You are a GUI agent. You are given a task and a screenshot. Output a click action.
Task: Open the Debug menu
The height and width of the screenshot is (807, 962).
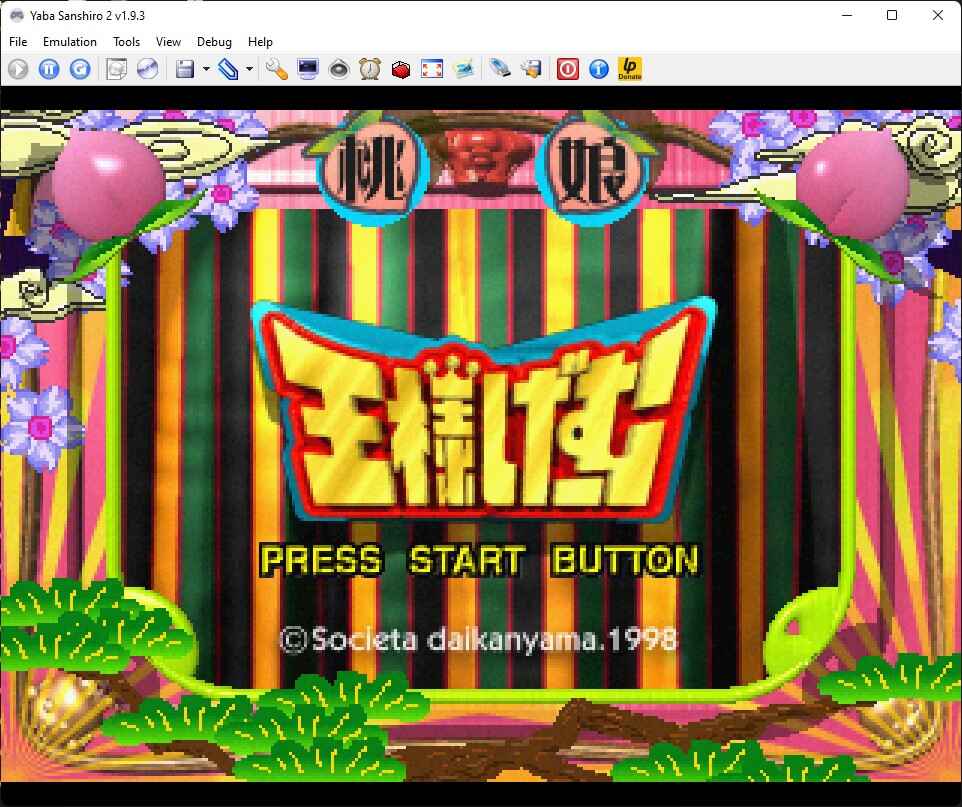pos(214,42)
